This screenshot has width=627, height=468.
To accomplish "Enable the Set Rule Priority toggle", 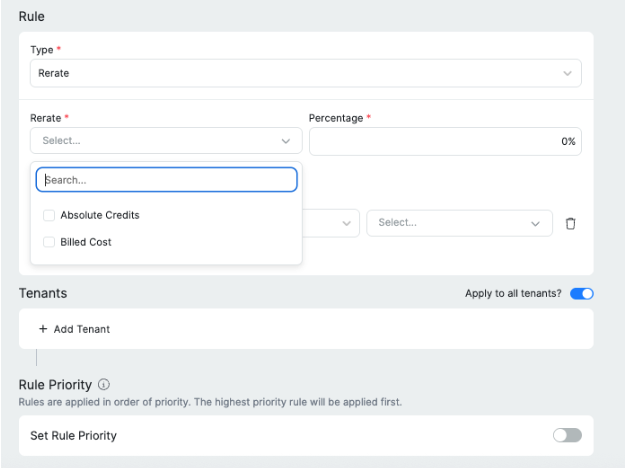I will (567, 435).
